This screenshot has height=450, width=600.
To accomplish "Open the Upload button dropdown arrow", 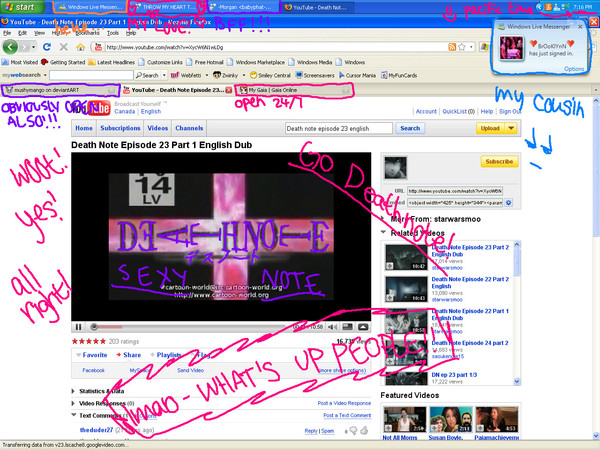I will 511,128.
